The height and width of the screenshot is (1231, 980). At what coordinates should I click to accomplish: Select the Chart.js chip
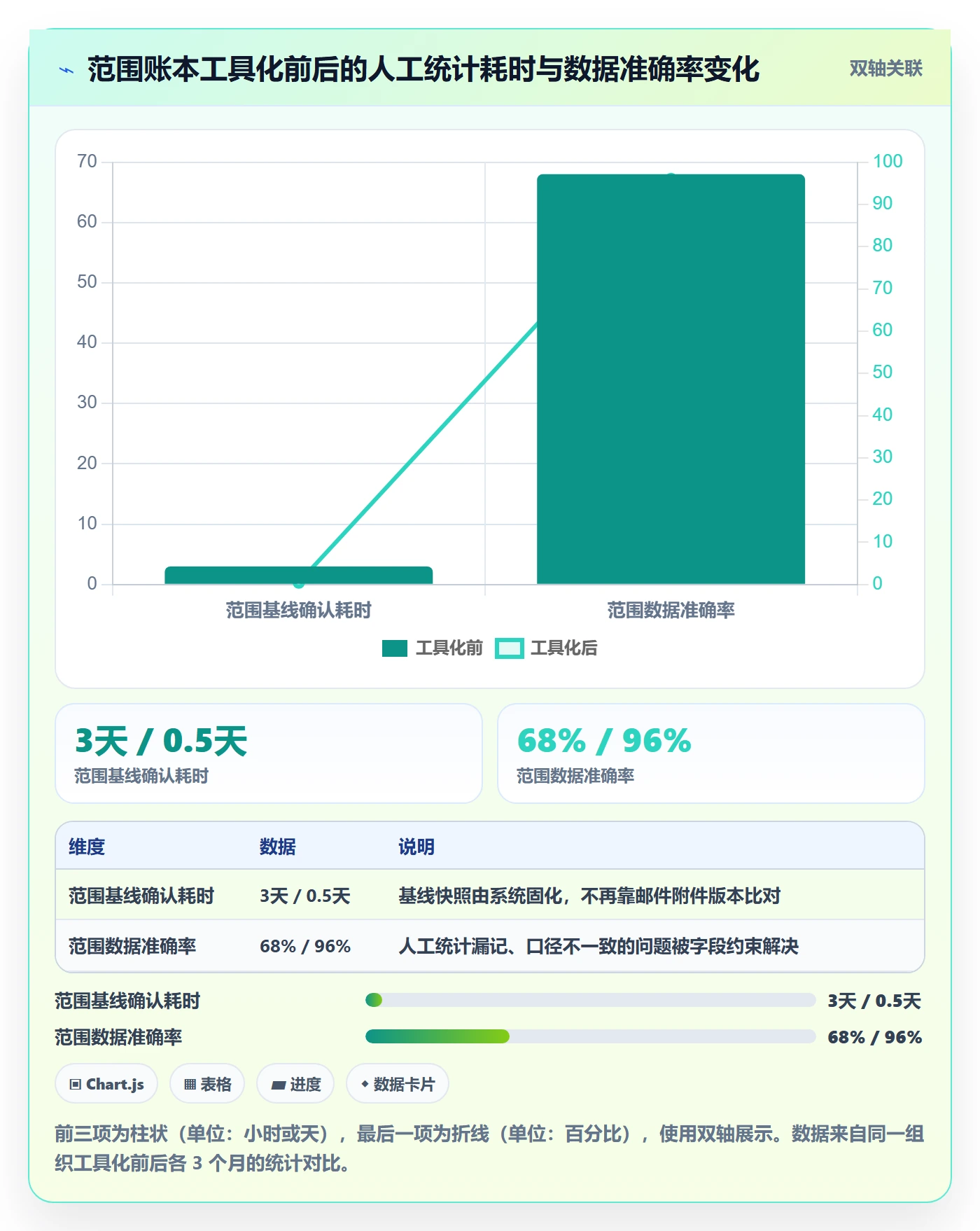(x=106, y=1084)
